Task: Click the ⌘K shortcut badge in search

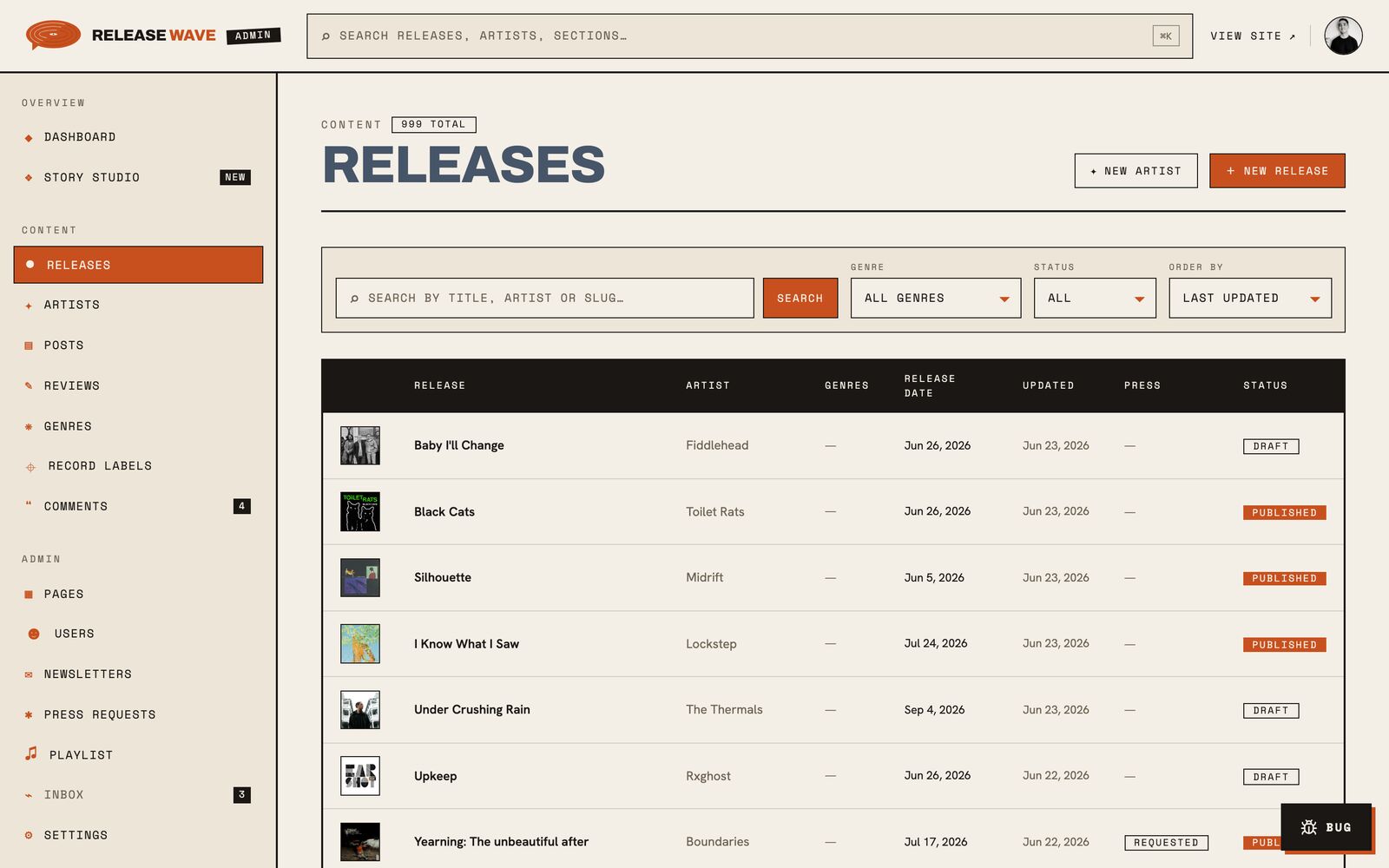Action: click(1166, 36)
